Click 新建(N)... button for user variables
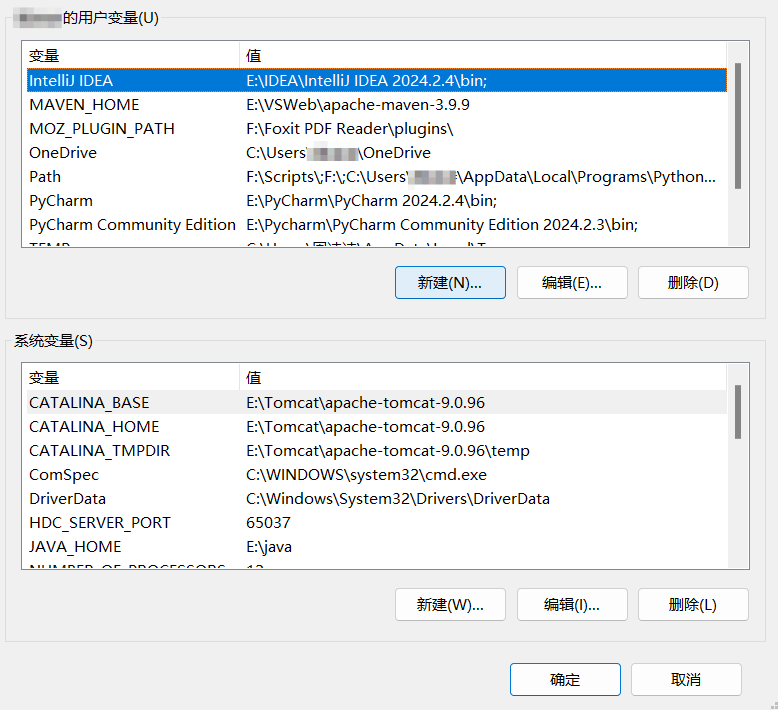This screenshot has width=778, height=710. pos(450,282)
